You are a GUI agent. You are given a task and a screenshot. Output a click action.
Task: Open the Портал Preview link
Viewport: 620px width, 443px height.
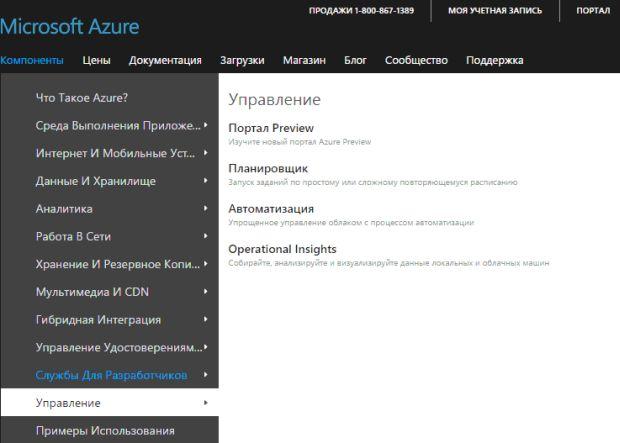[271, 128]
